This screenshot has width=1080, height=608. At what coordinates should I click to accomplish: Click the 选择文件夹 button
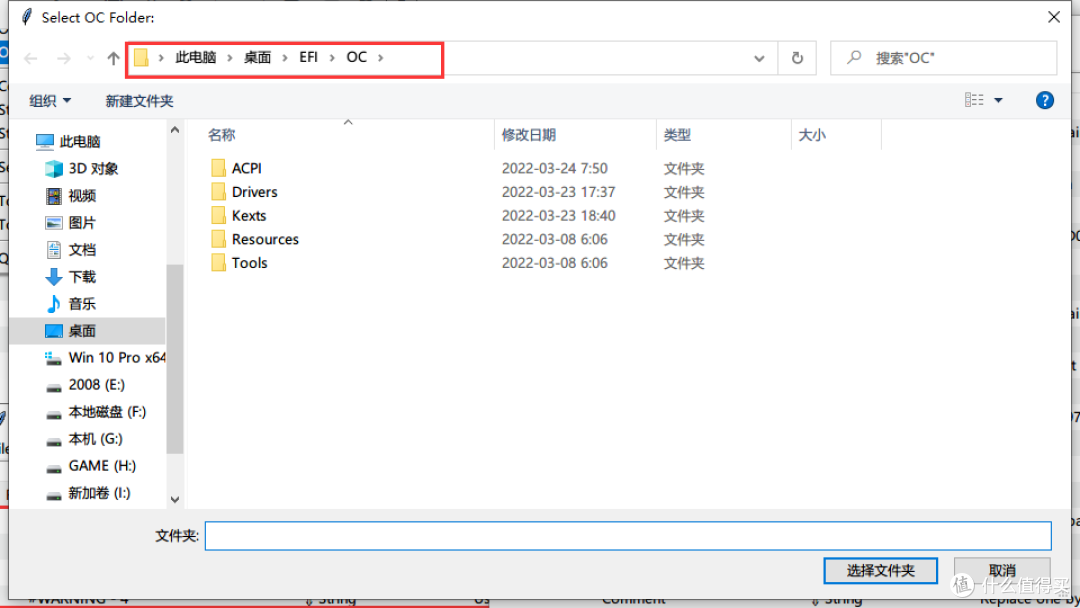[x=880, y=571]
